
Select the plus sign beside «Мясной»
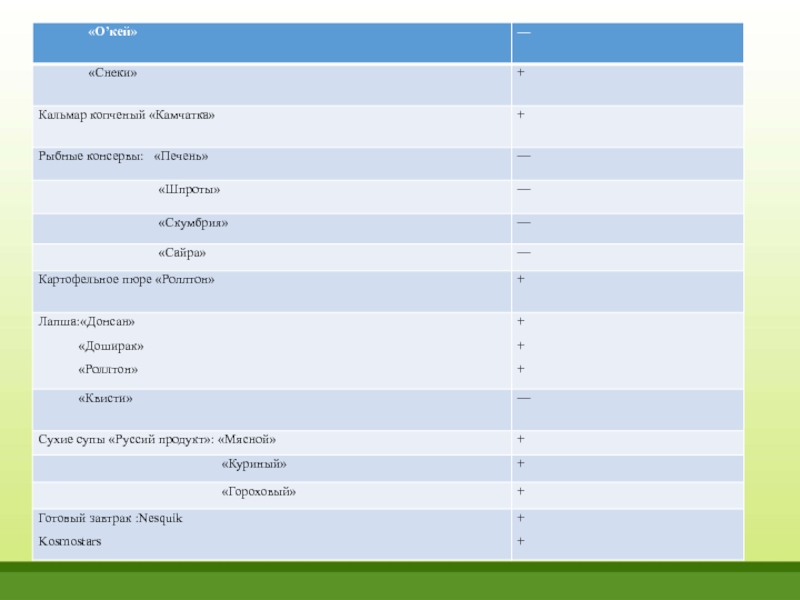coord(520,439)
